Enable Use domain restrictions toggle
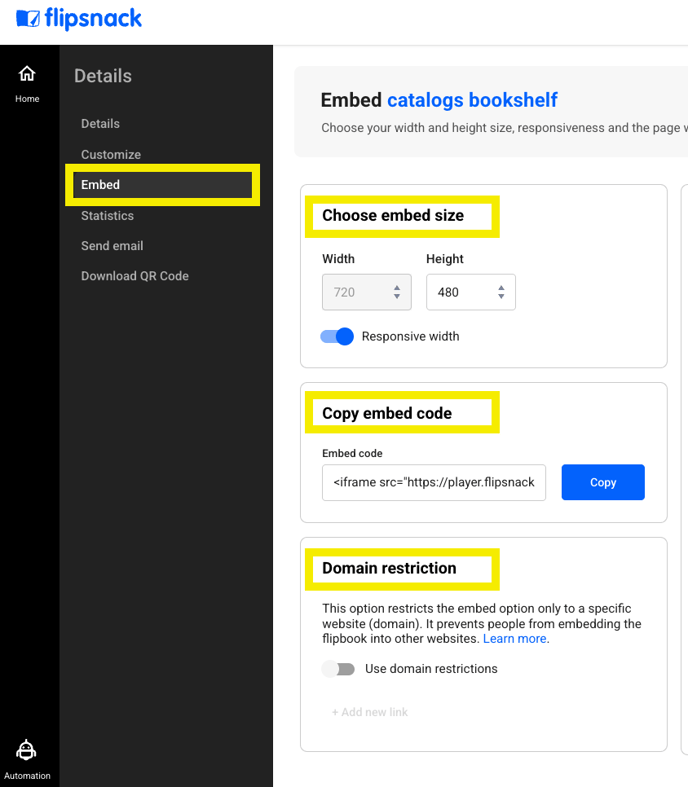Viewport: 688px width, 787px height. pos(338,669)
